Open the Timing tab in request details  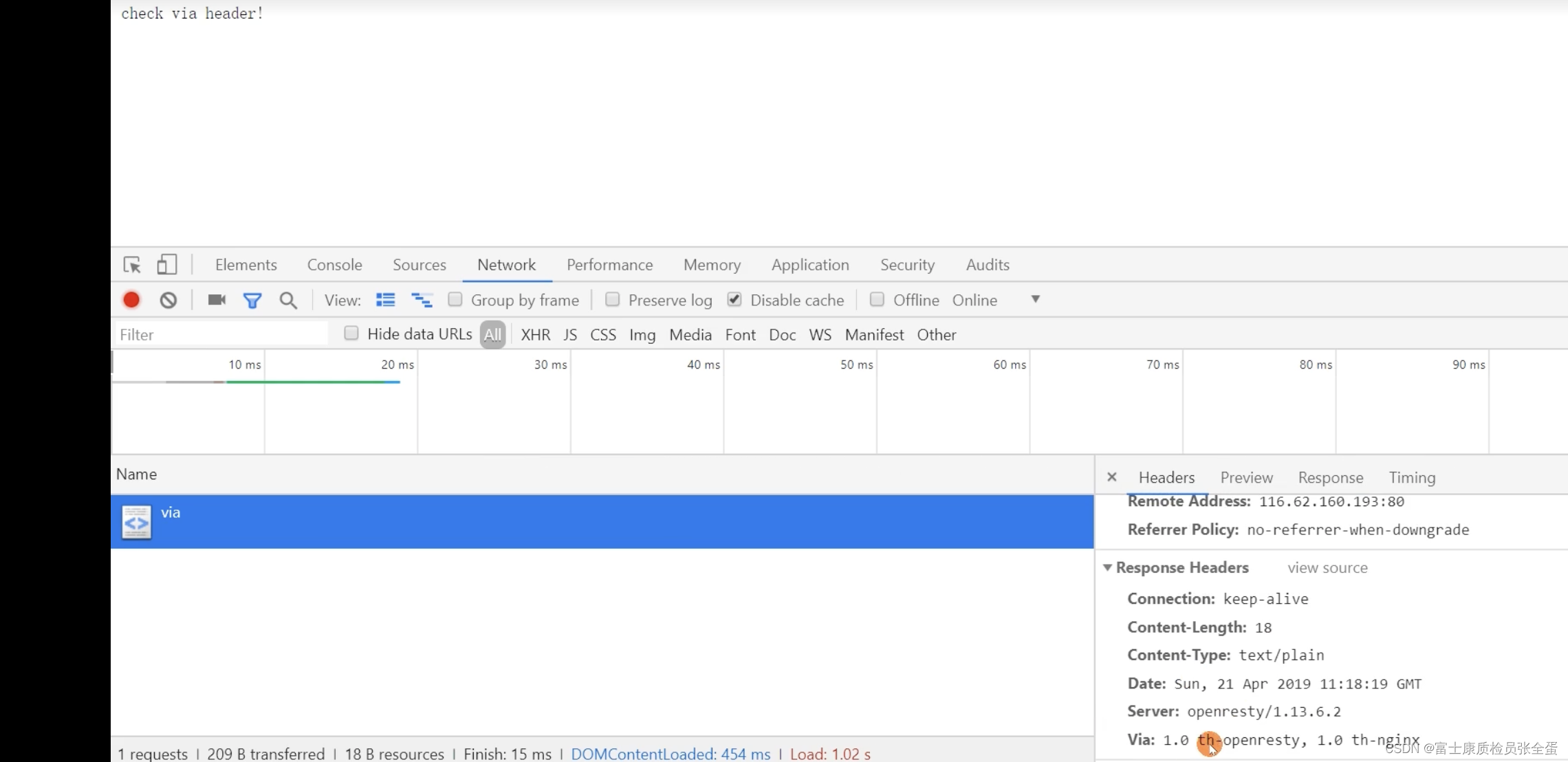[1412, 477]
